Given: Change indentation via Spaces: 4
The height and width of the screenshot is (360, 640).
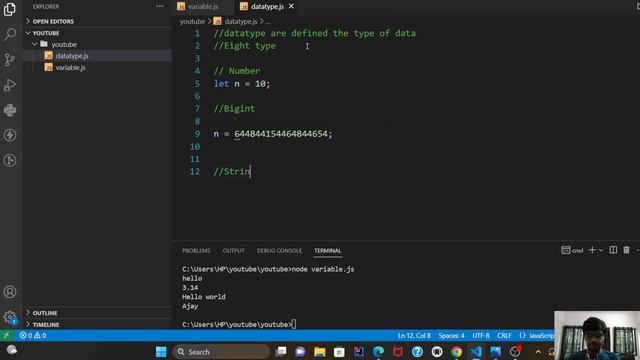Looking at the screenshot, I should click(451, 336).
